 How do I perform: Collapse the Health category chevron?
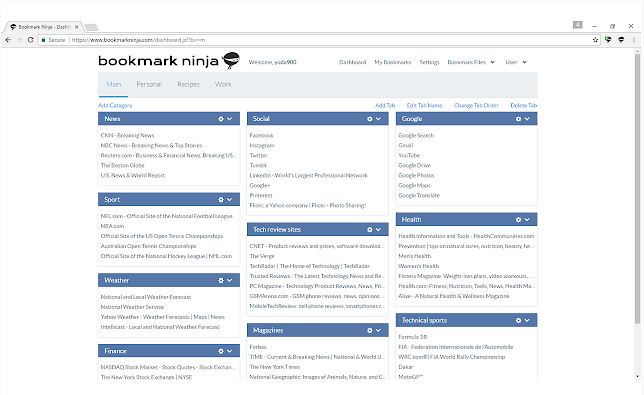527,220
